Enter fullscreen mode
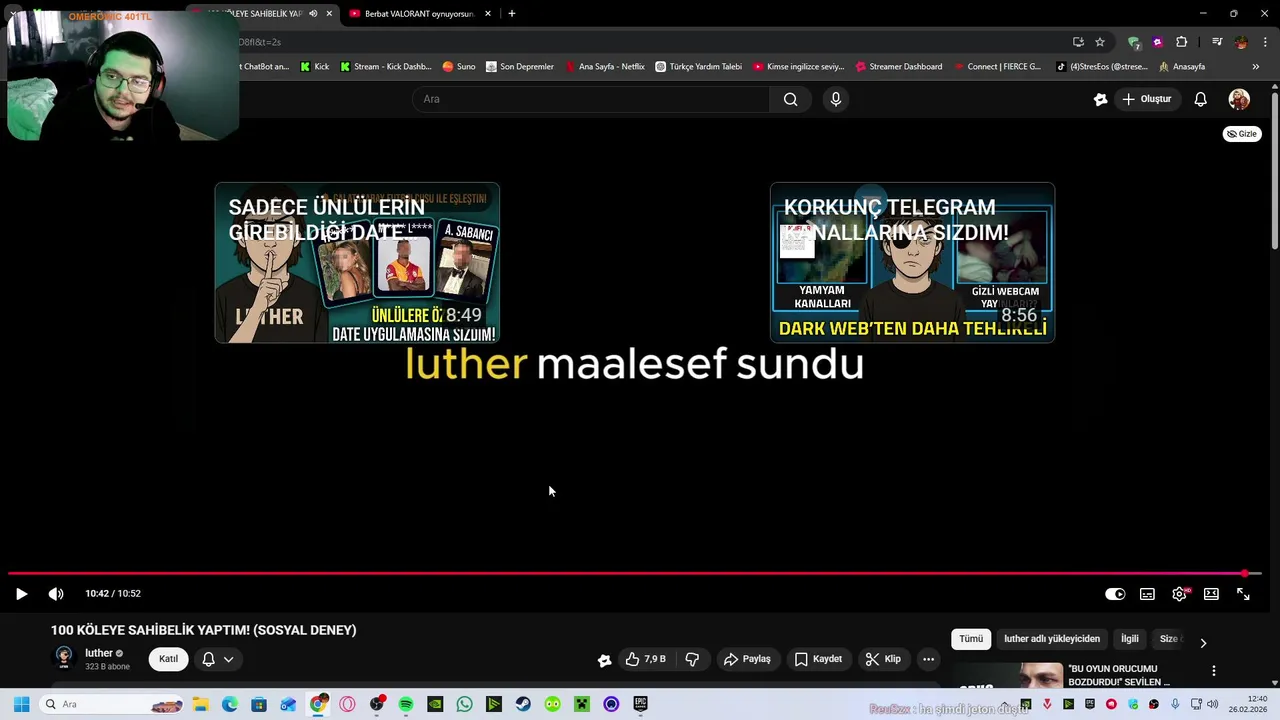 pos(1243,594)
